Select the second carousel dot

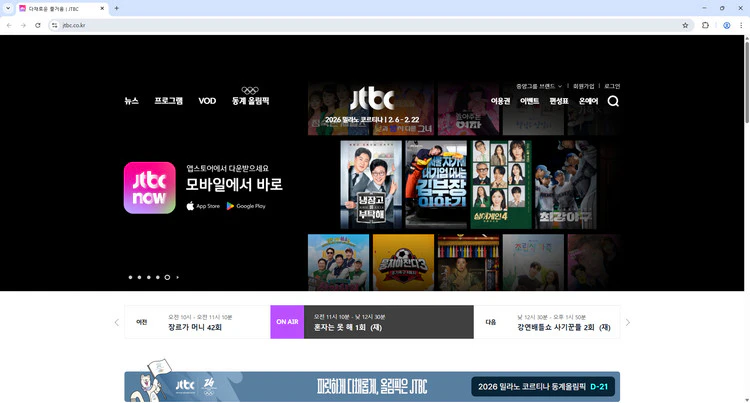(139, 277)
